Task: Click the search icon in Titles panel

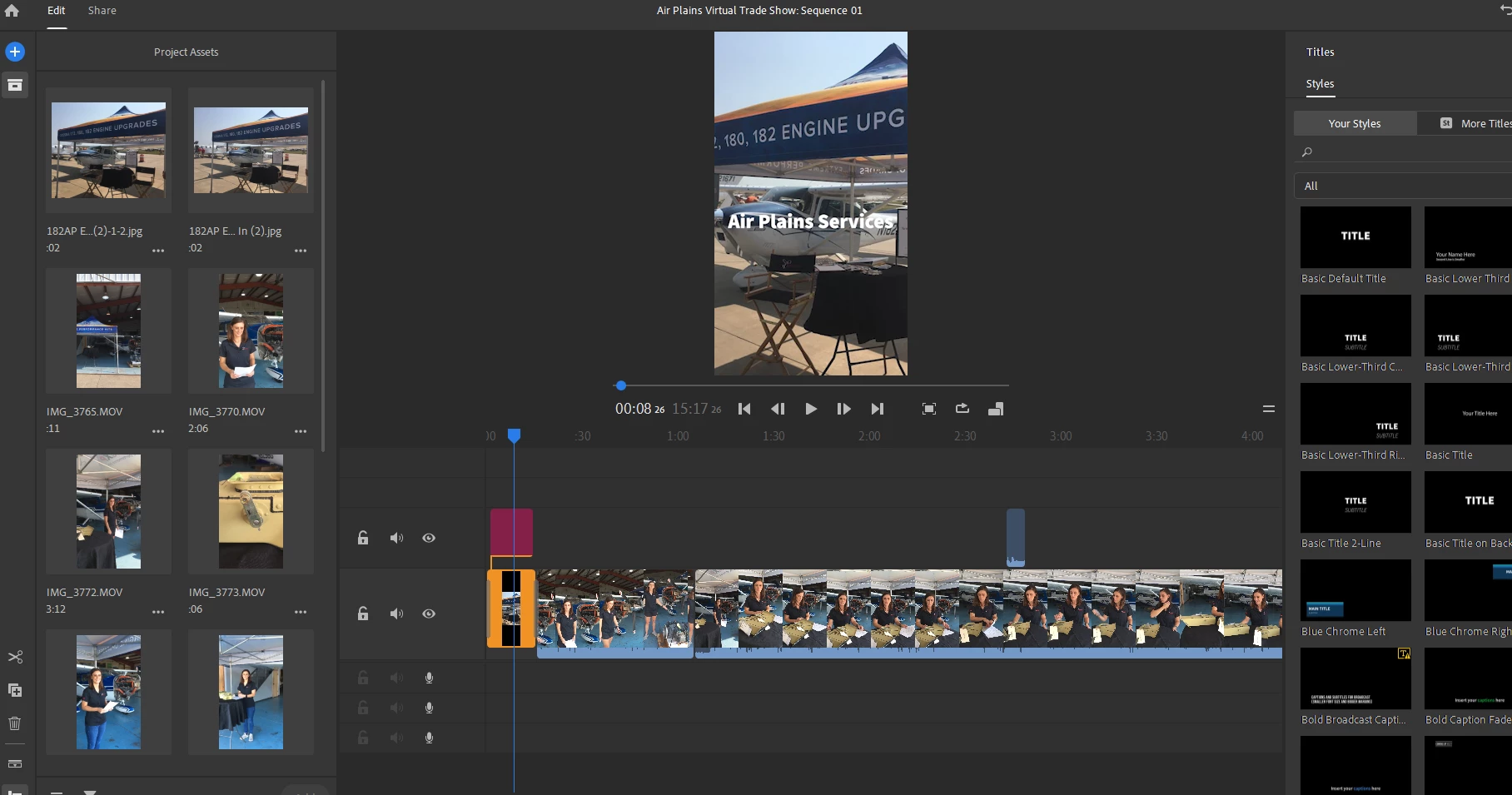Action: (x=1307, y=152)
